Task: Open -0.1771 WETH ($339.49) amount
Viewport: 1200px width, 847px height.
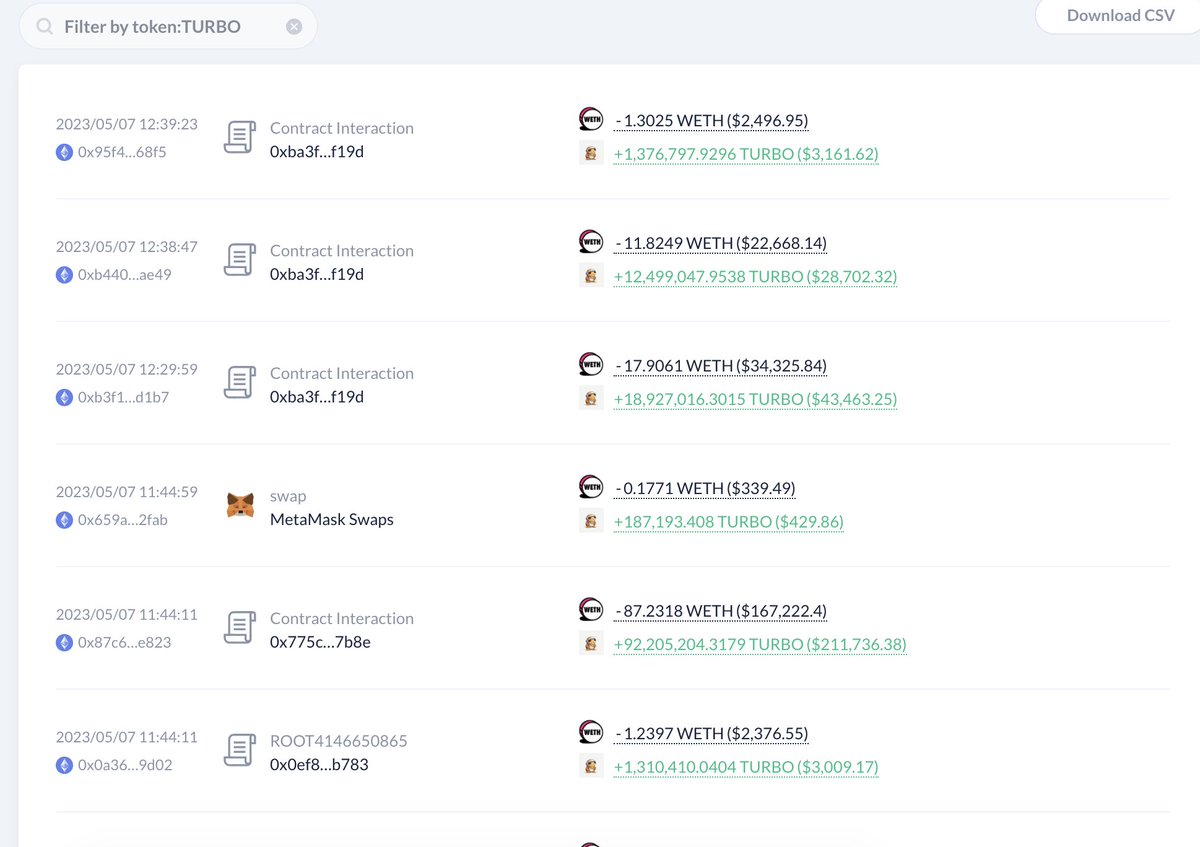Action: [705, 489]
